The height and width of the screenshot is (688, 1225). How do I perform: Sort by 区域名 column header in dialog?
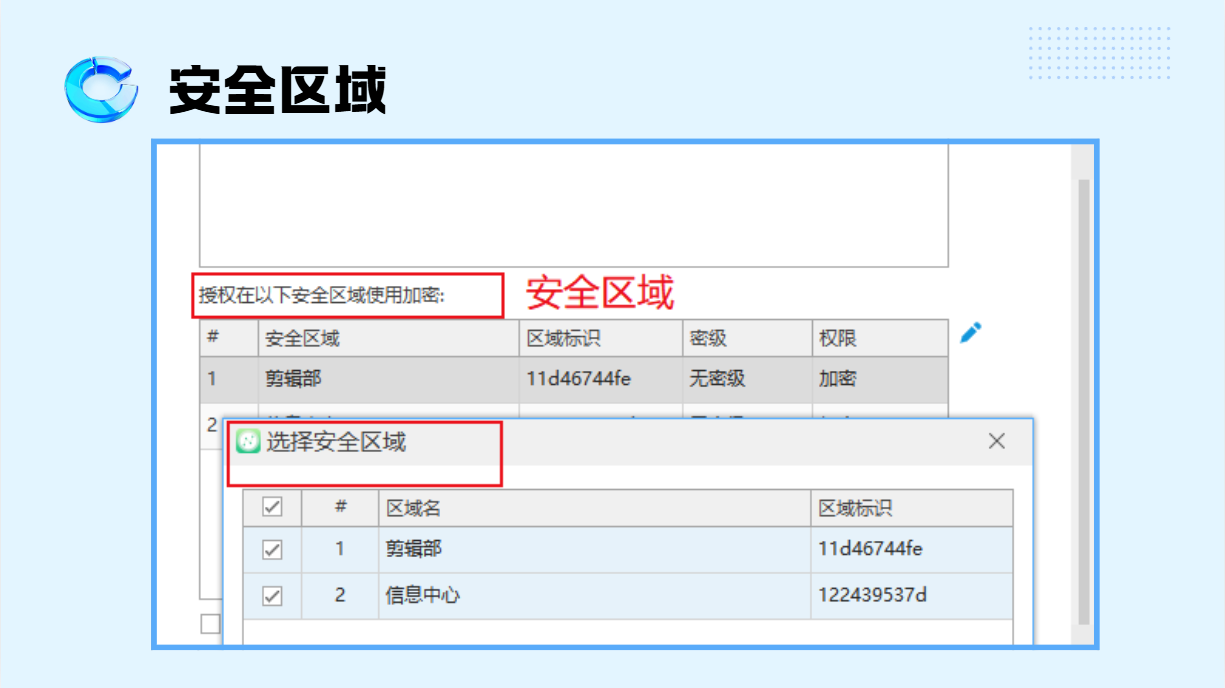593,508
